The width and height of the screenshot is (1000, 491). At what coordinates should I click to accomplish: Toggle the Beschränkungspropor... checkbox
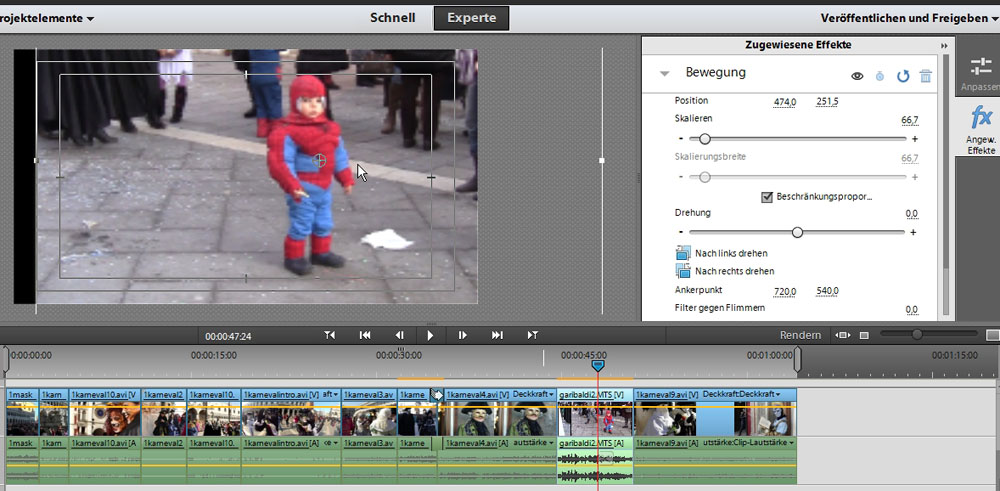click(x=767, y=197)
